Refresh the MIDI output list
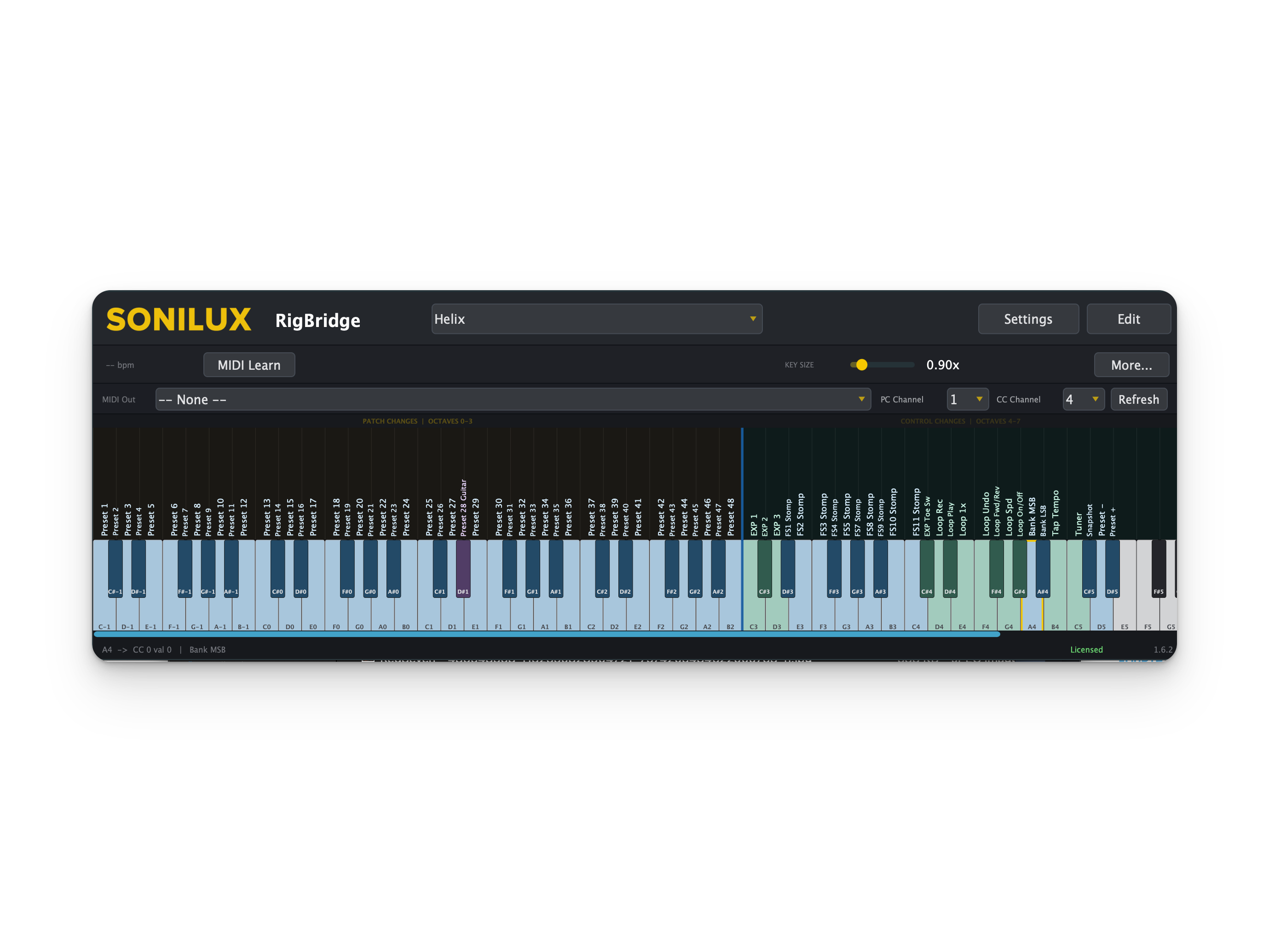Screen dimensions: 1269x952 pos(1139,399)
